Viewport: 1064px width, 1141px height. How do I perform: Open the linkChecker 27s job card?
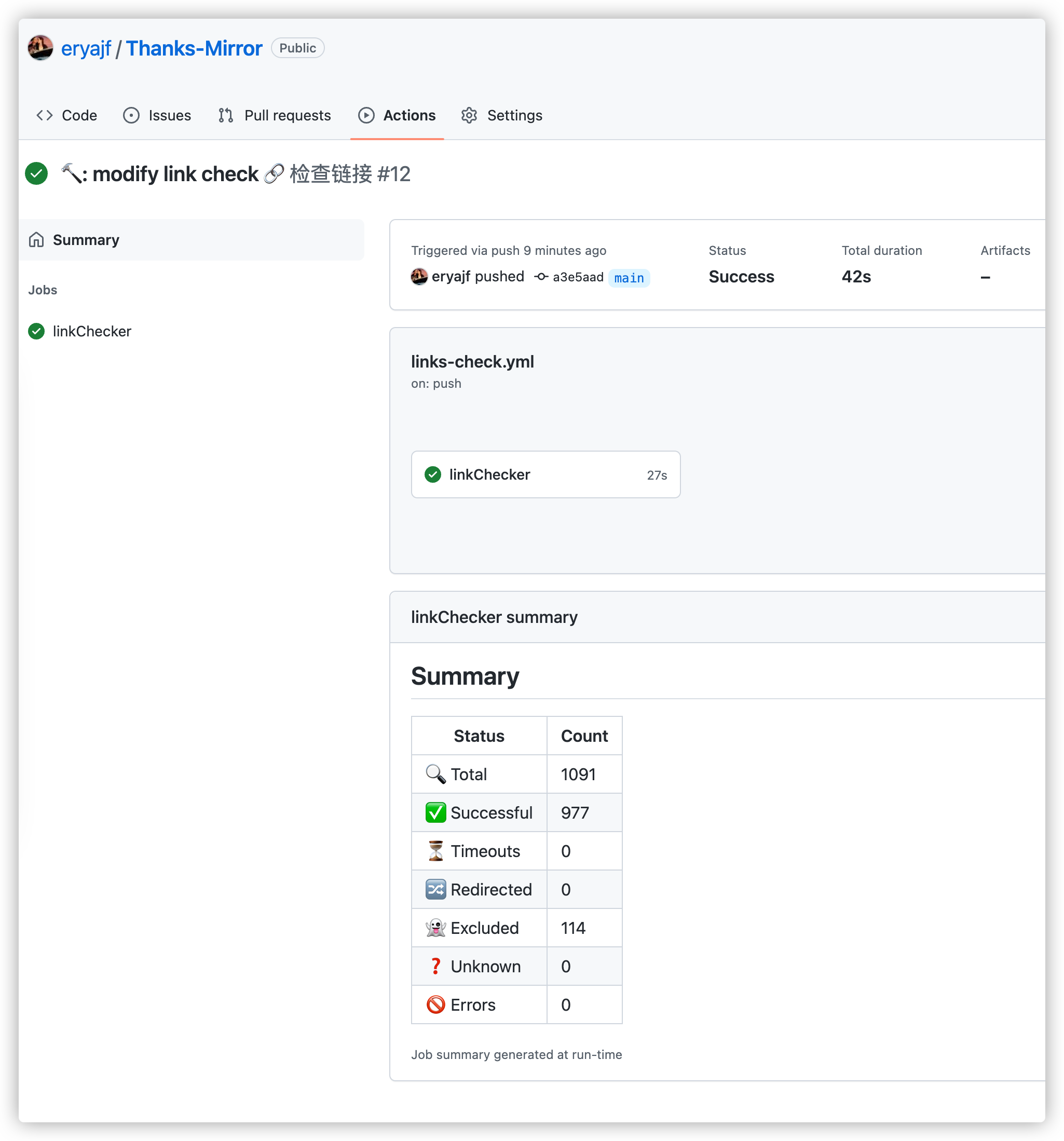click(x=546, y=474)
